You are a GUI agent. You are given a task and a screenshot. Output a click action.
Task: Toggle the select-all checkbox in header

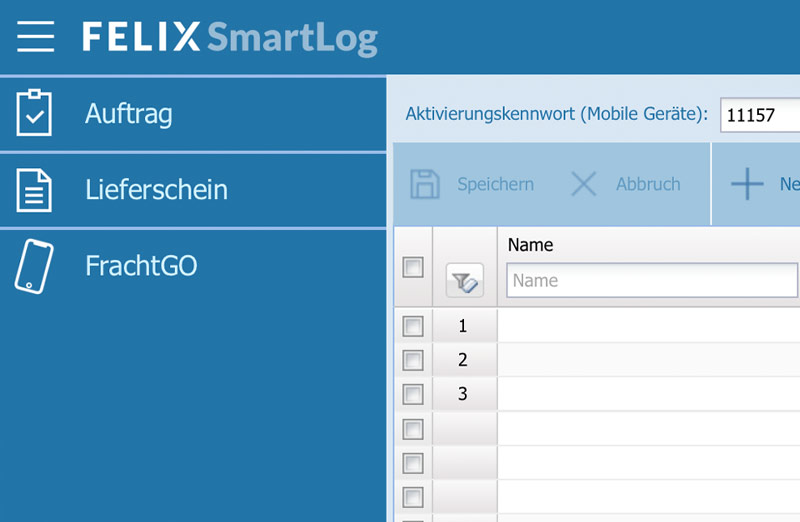[x=412, y=267]
